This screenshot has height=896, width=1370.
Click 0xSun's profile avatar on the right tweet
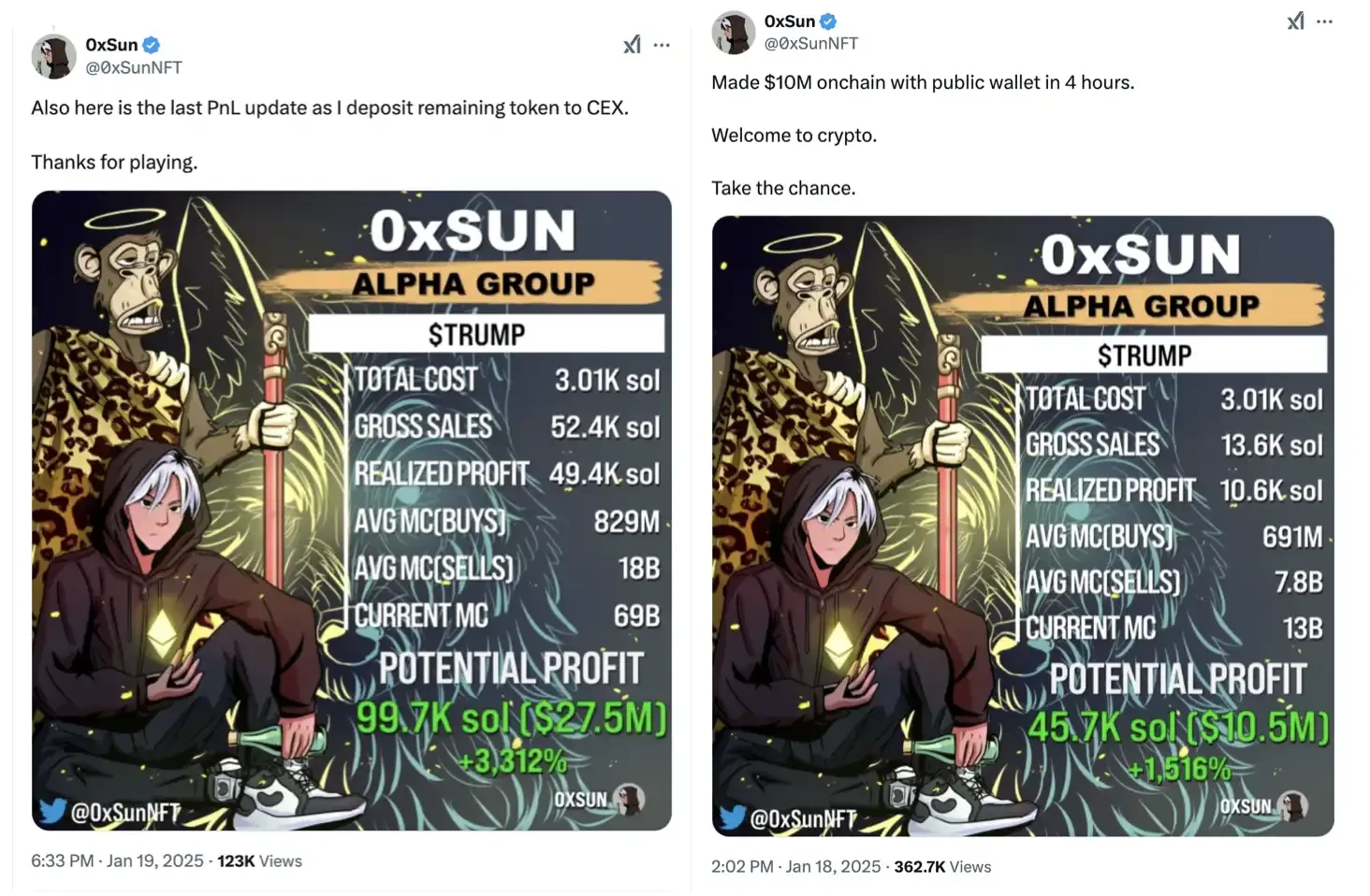coord(733,32)
